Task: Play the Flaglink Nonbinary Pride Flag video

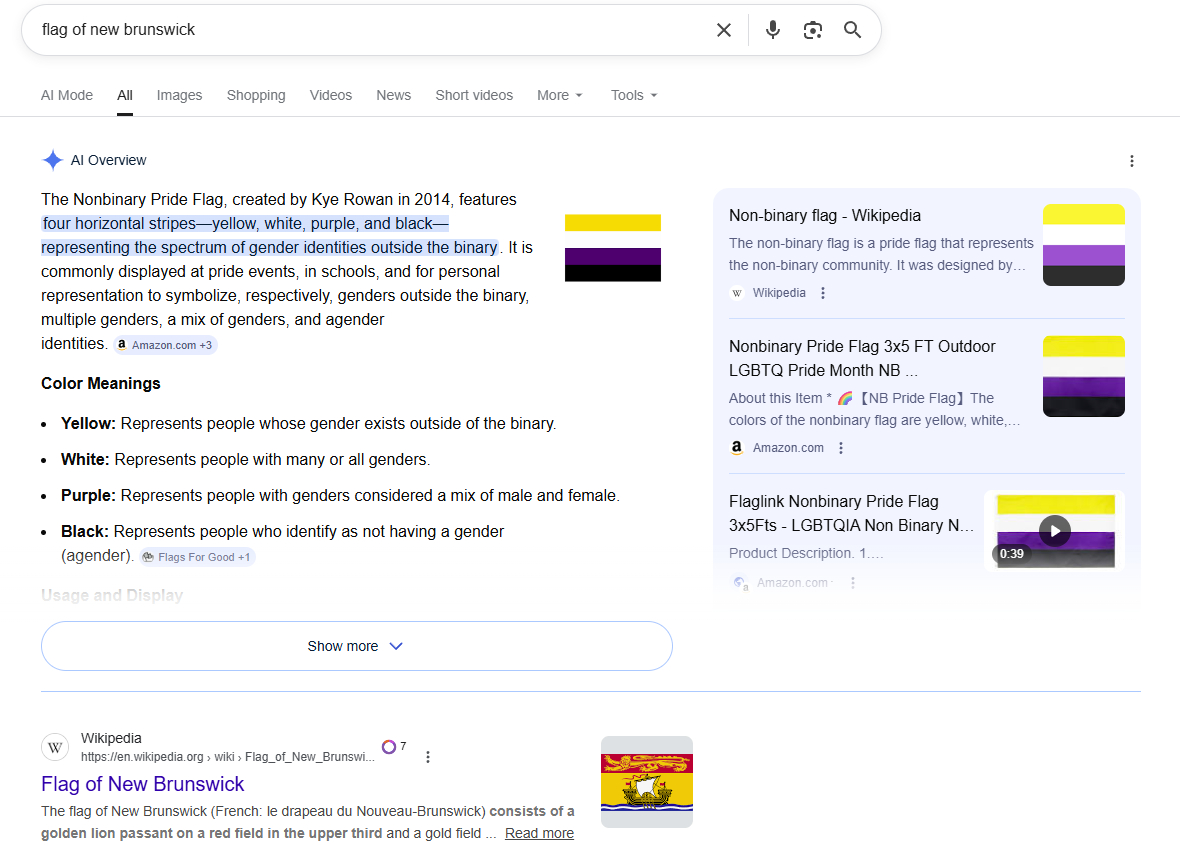Action: tap(1054, 530)
